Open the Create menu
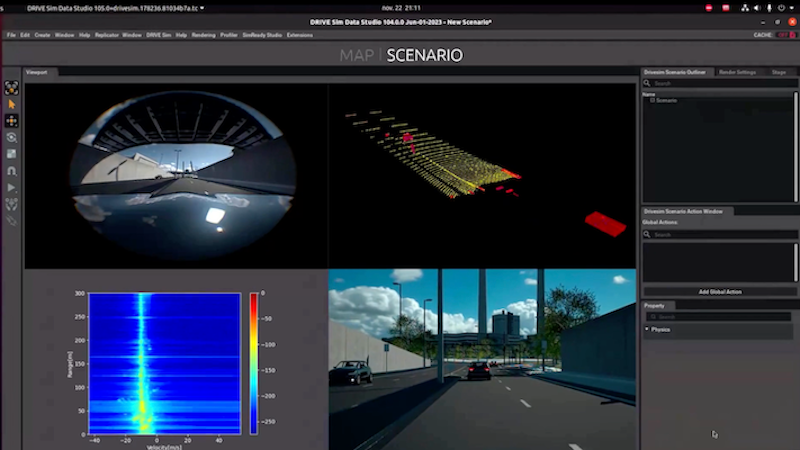 [42, 35]
